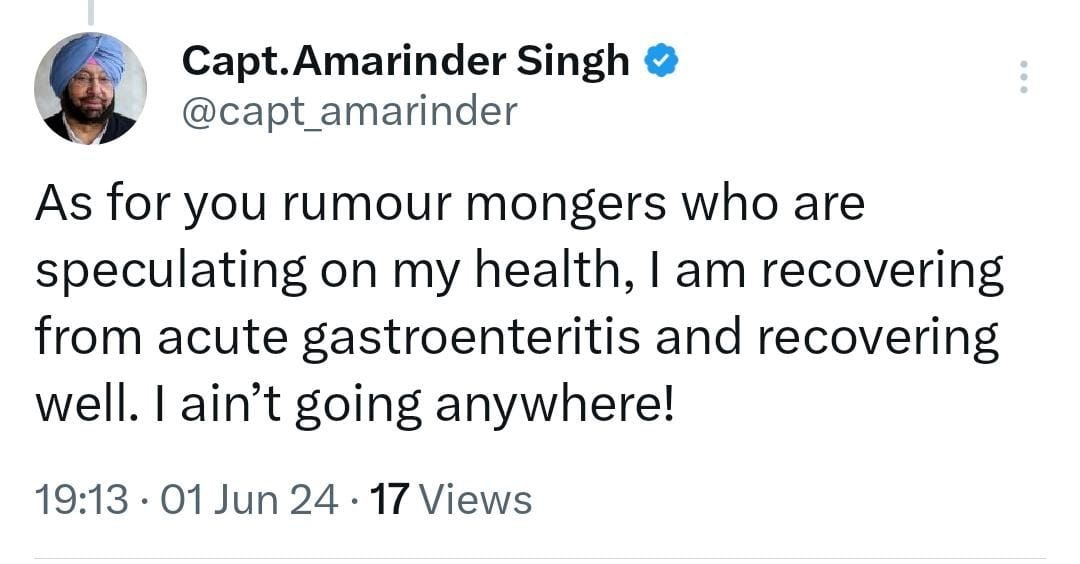Viewport: 1080px width, 564px height.
Task: Select the 01 Jun 24 date
Action: (x=249, y=498)
